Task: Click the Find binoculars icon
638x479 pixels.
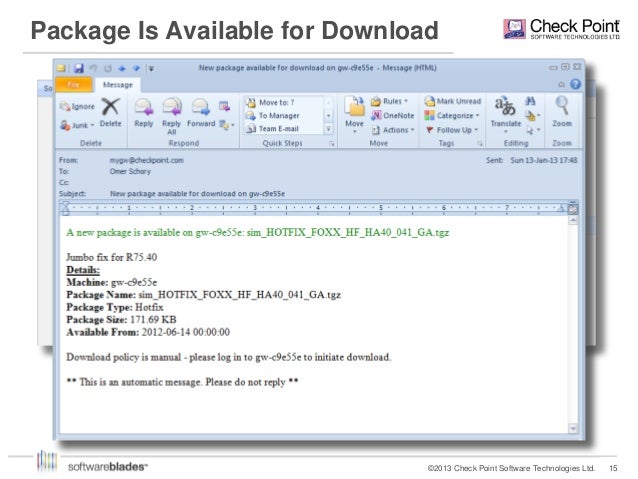Action: pyautogui.click(x=530, y=101)
